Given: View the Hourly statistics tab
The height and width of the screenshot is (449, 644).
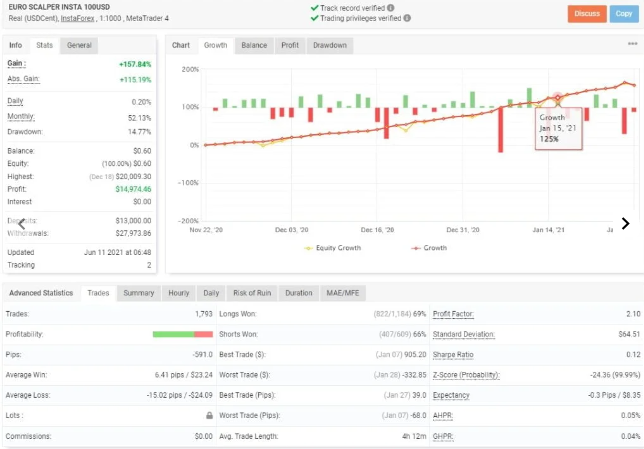Looking at the screenshot, I should pyautogui.click(x=179, y=293).
